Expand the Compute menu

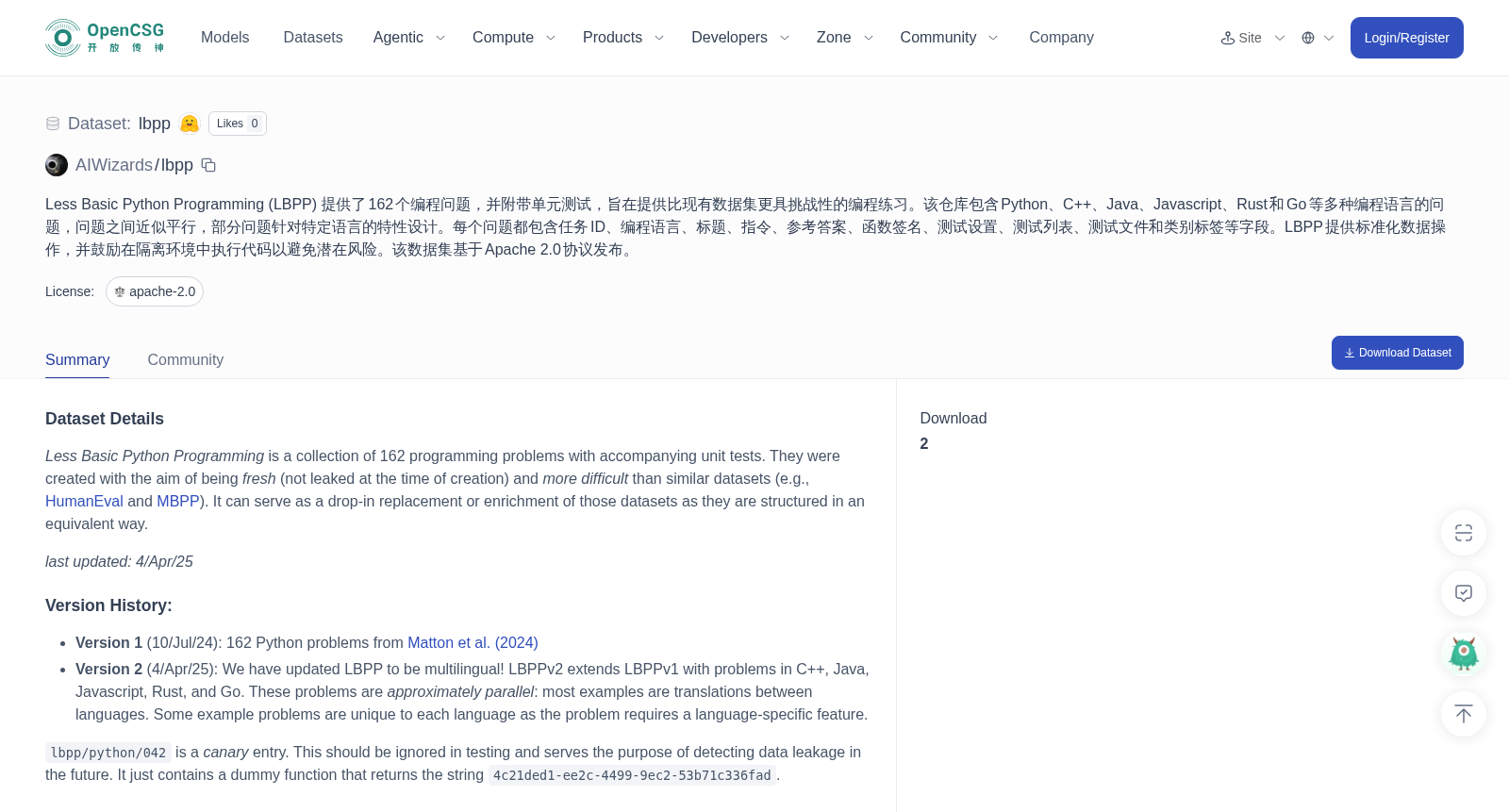click(x=514, y=38)
